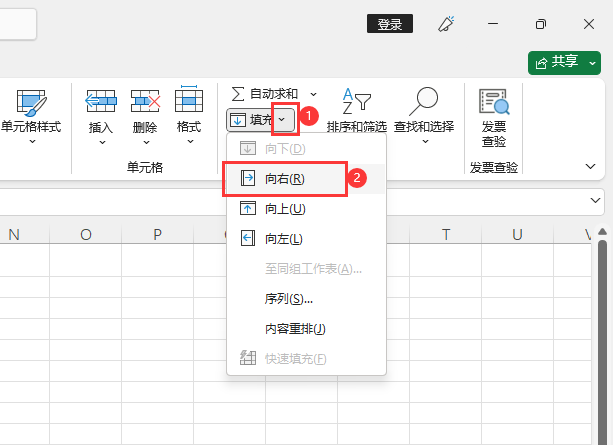613x445 pixels.
Task: Click the 填充 fill button icon
Action: 238,120
